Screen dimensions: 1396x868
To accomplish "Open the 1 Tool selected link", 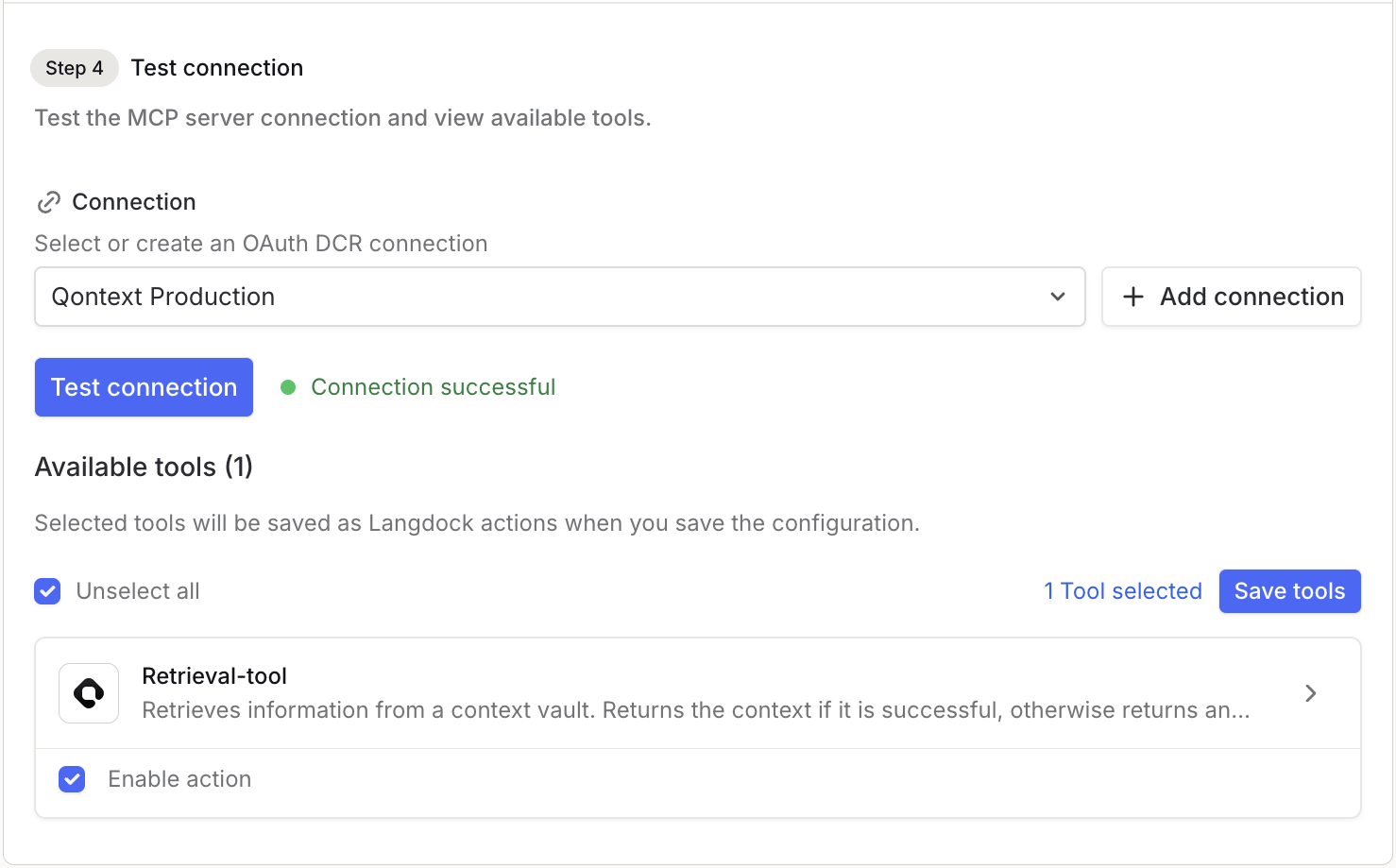I will pos(1122,591).
